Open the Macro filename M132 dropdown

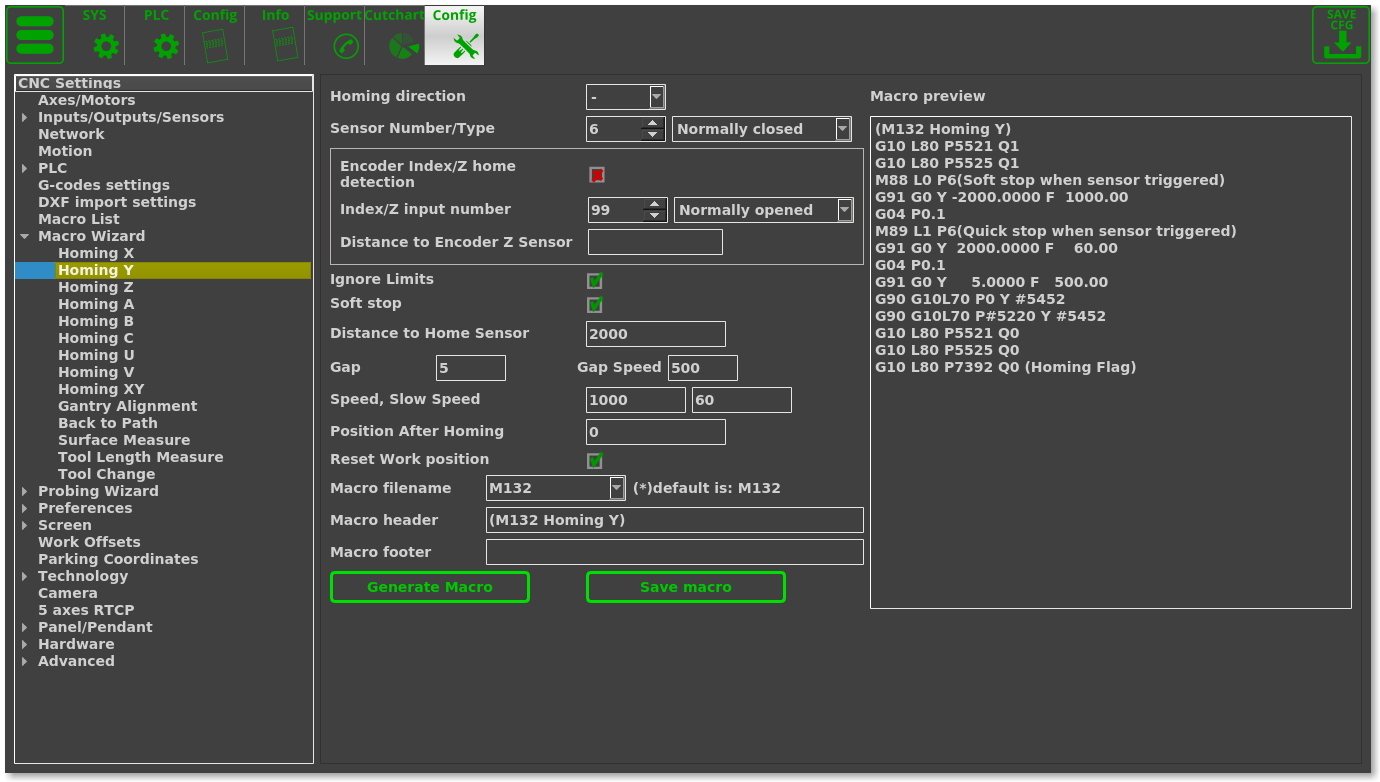tap(617, 488)
